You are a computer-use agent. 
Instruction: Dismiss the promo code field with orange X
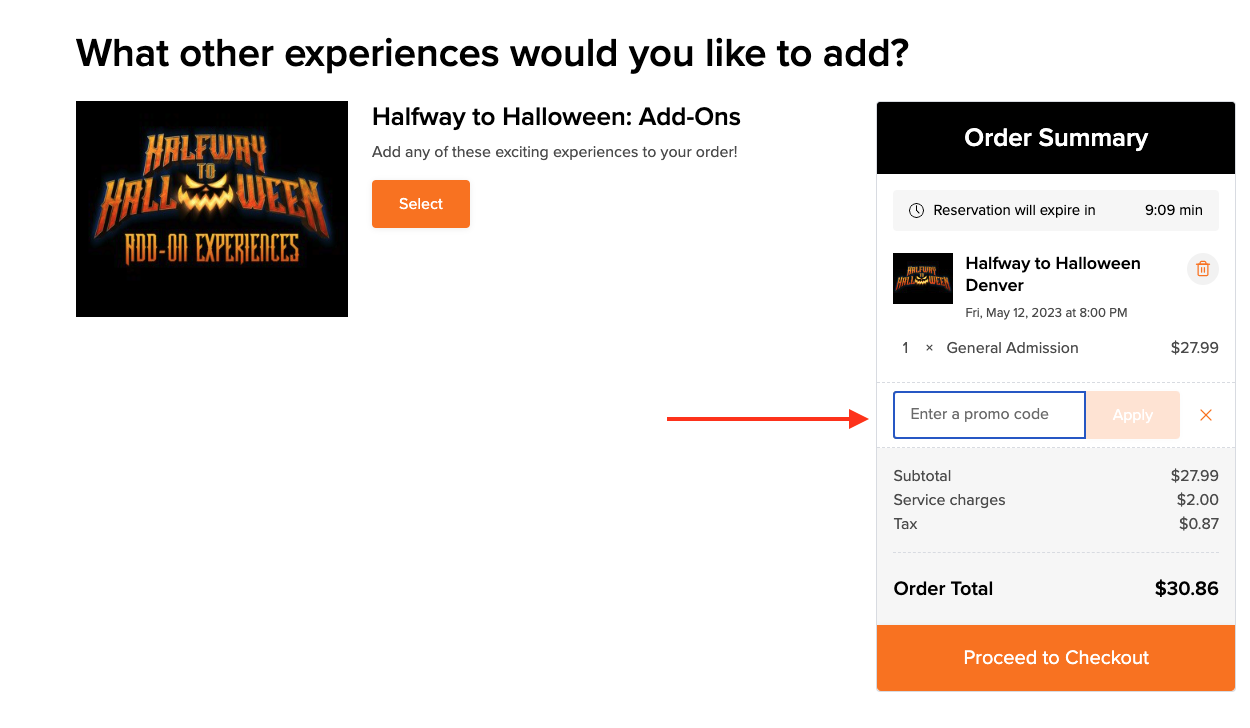1206,415
